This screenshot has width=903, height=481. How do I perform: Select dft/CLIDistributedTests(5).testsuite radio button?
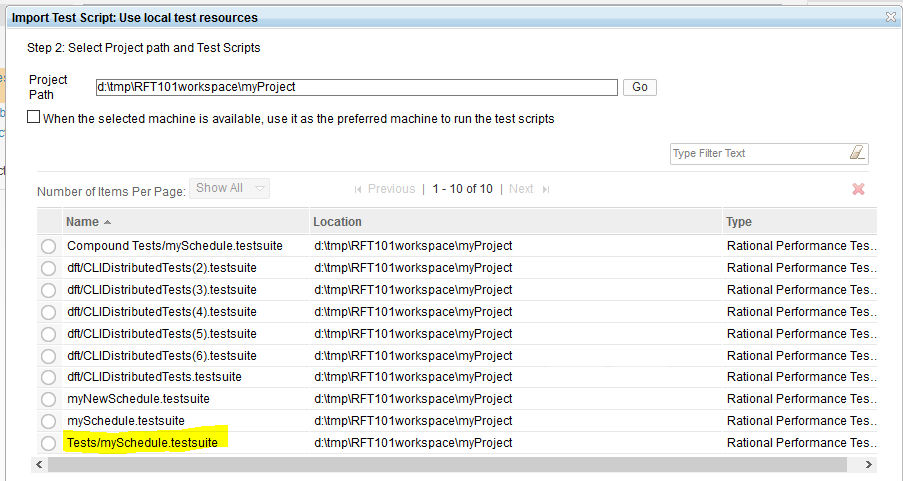[48, 334]
